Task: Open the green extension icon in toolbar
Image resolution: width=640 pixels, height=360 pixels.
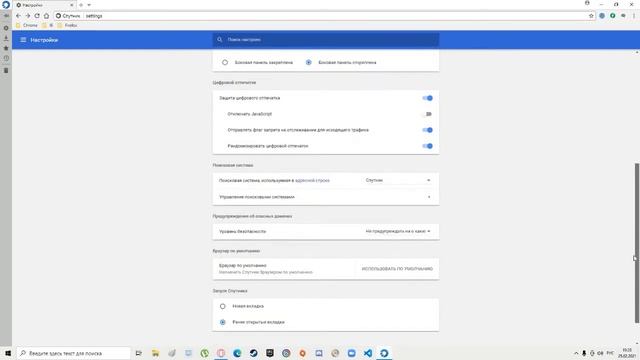Action: click(x=613, y=16)
